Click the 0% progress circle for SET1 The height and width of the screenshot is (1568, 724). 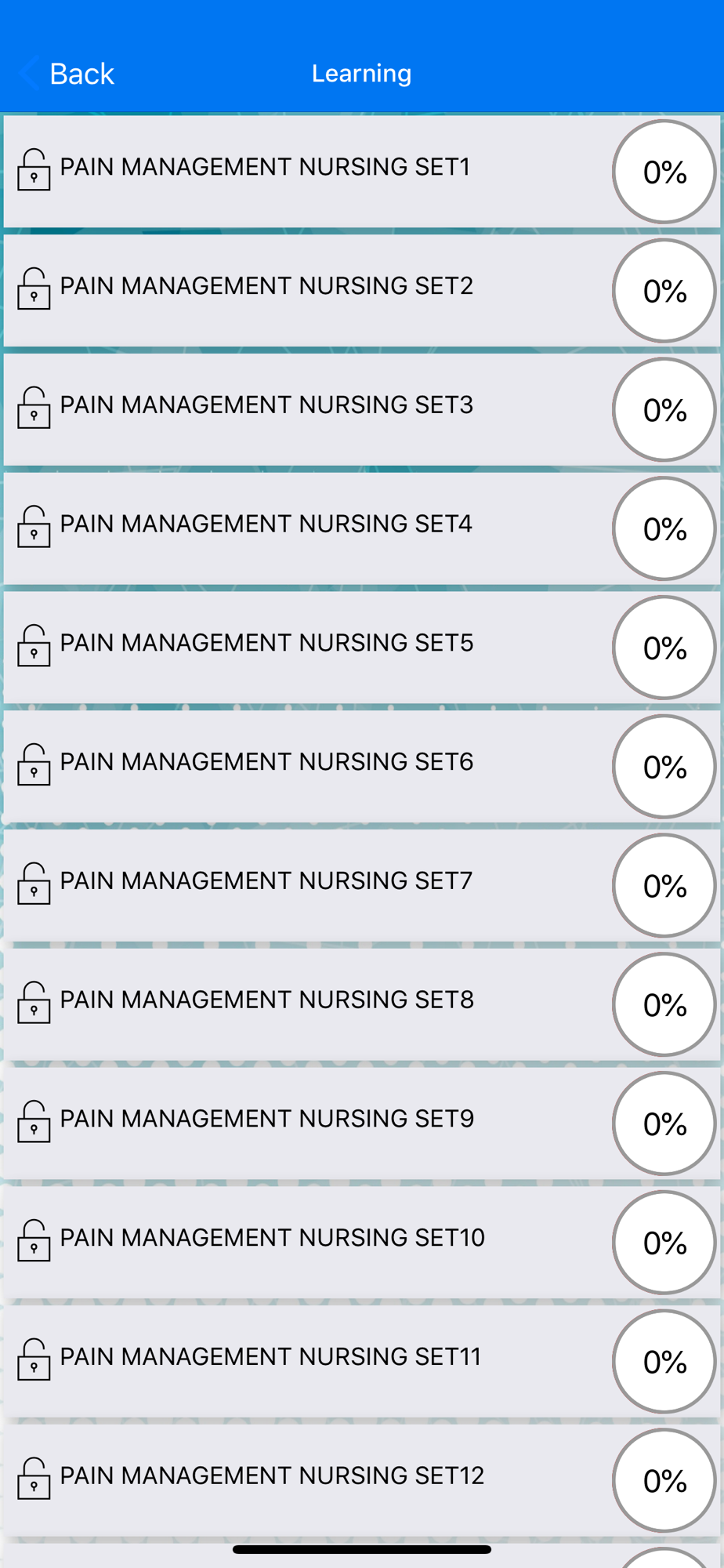coord(664,172)
